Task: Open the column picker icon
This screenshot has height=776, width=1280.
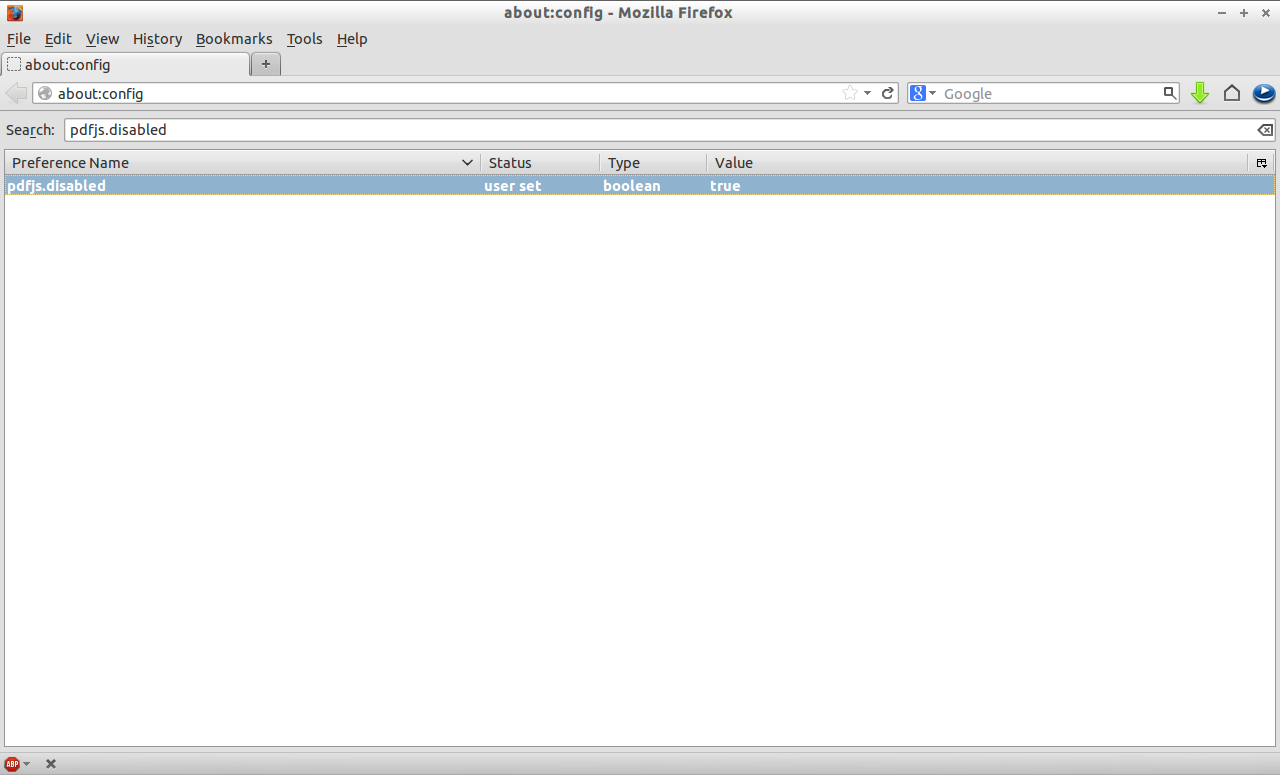Action: point(1261,163)
